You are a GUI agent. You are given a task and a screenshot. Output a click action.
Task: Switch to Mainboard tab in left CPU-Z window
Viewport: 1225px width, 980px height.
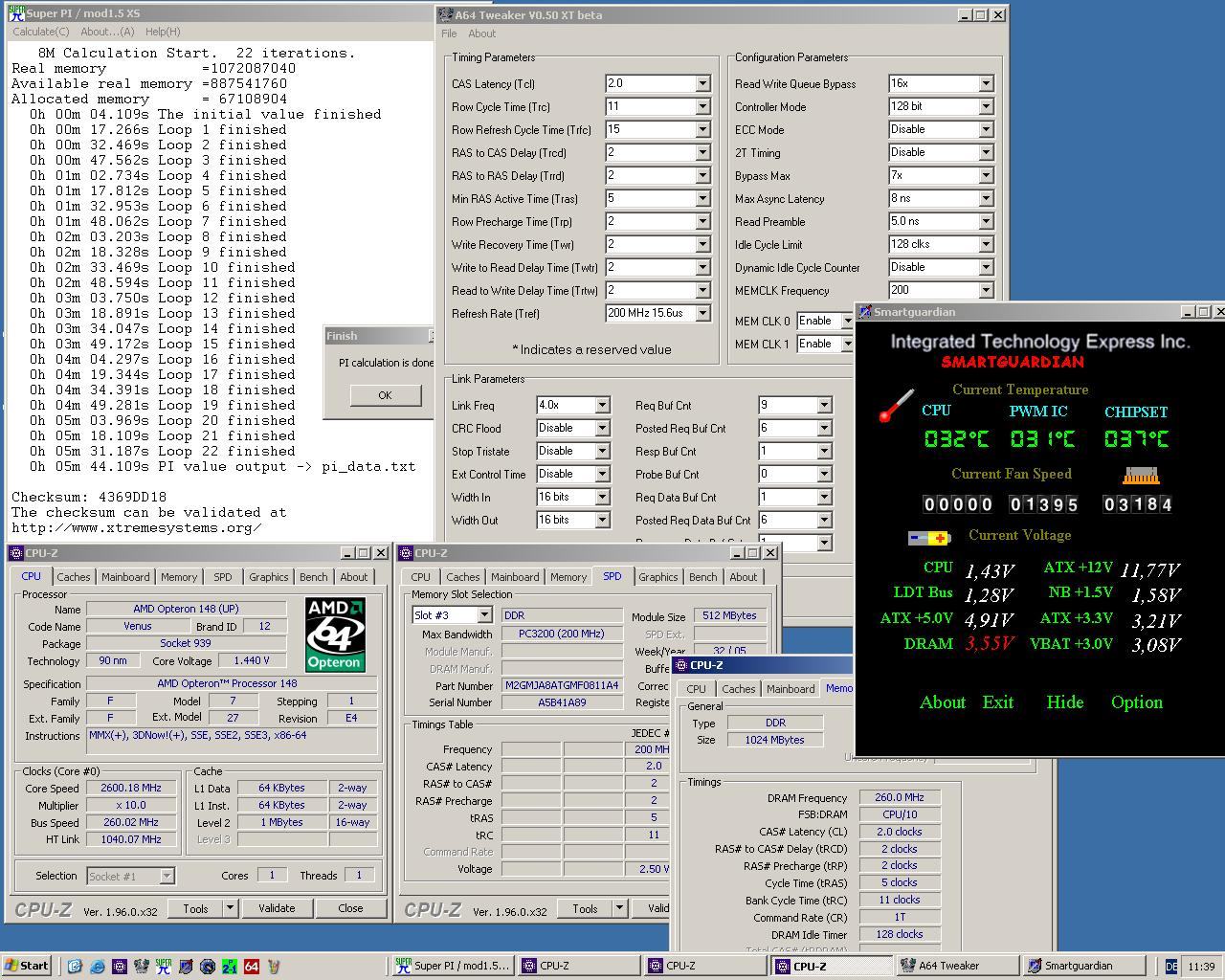[x=125, y=577]
